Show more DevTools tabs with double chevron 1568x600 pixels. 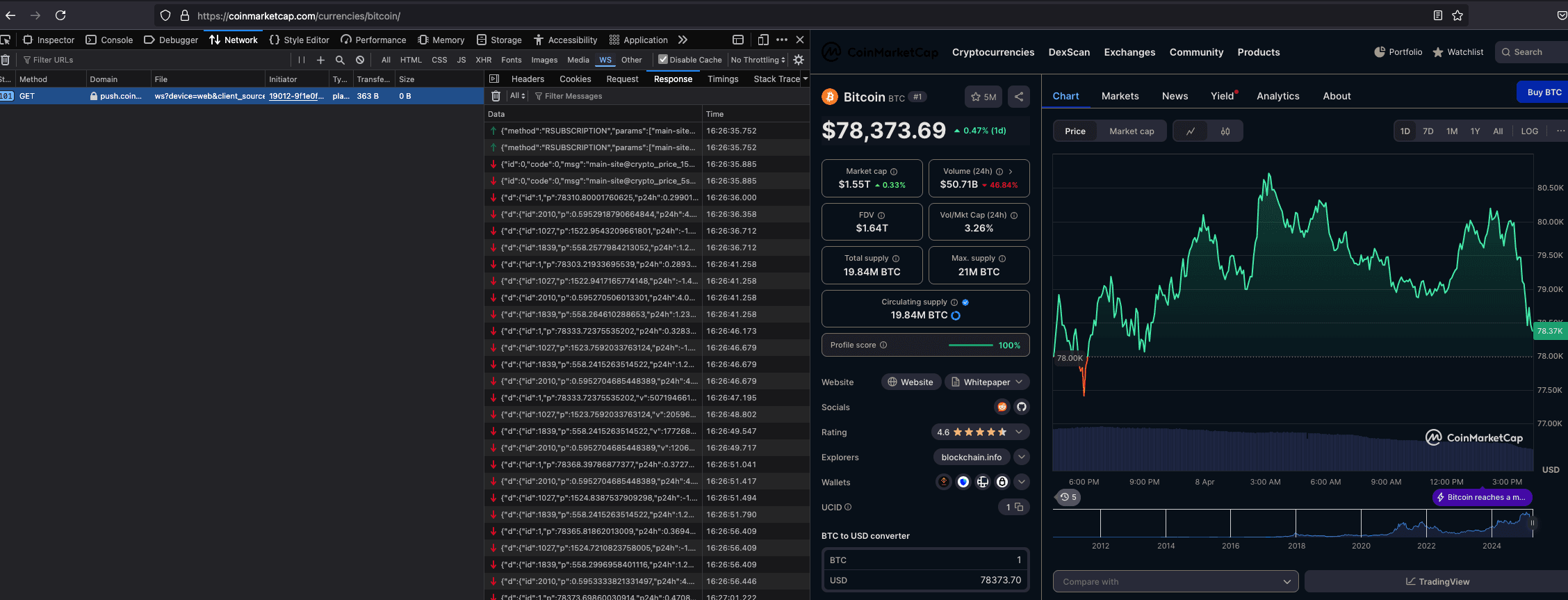coord(683,40)
